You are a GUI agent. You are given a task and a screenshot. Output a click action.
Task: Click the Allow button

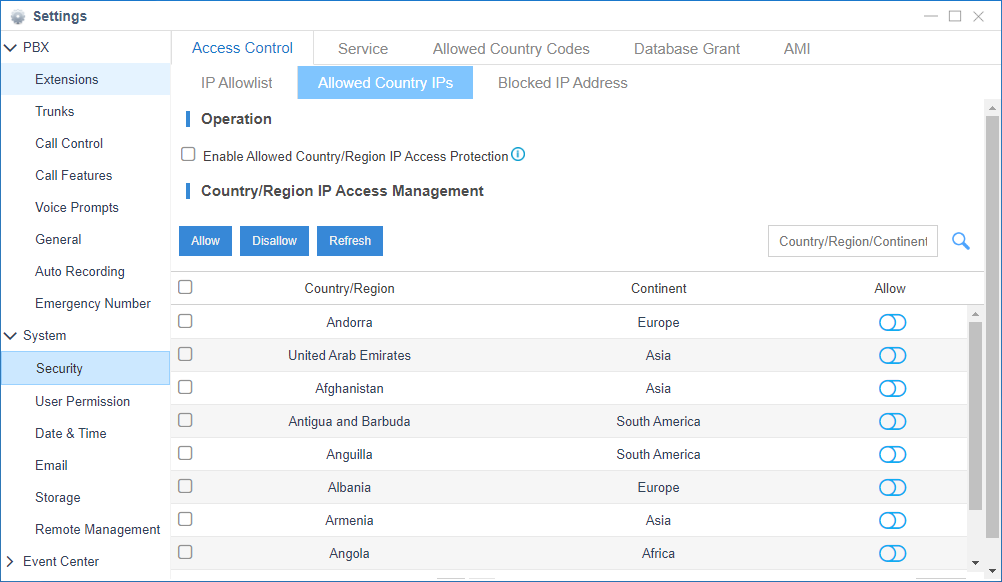coord(205,241)
